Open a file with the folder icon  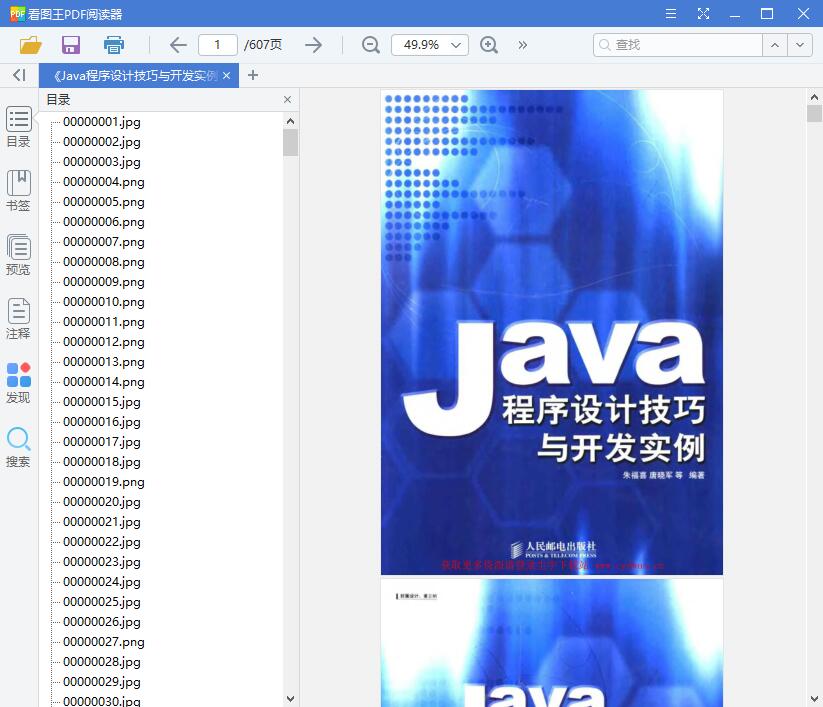pyautogui.click(x=30, y=45)
